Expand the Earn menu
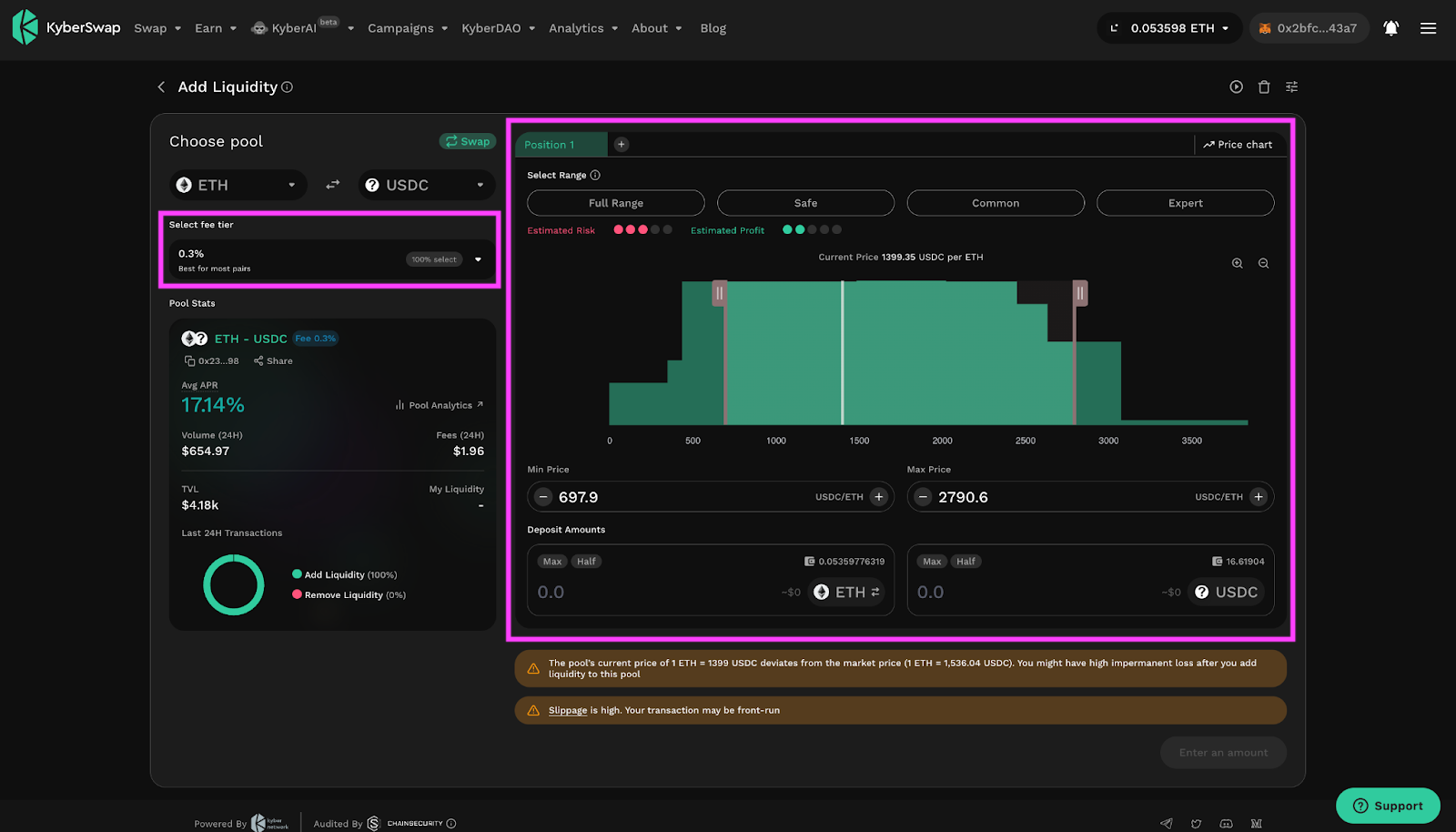The image size is (1456, 832). (x=216, y=28)
